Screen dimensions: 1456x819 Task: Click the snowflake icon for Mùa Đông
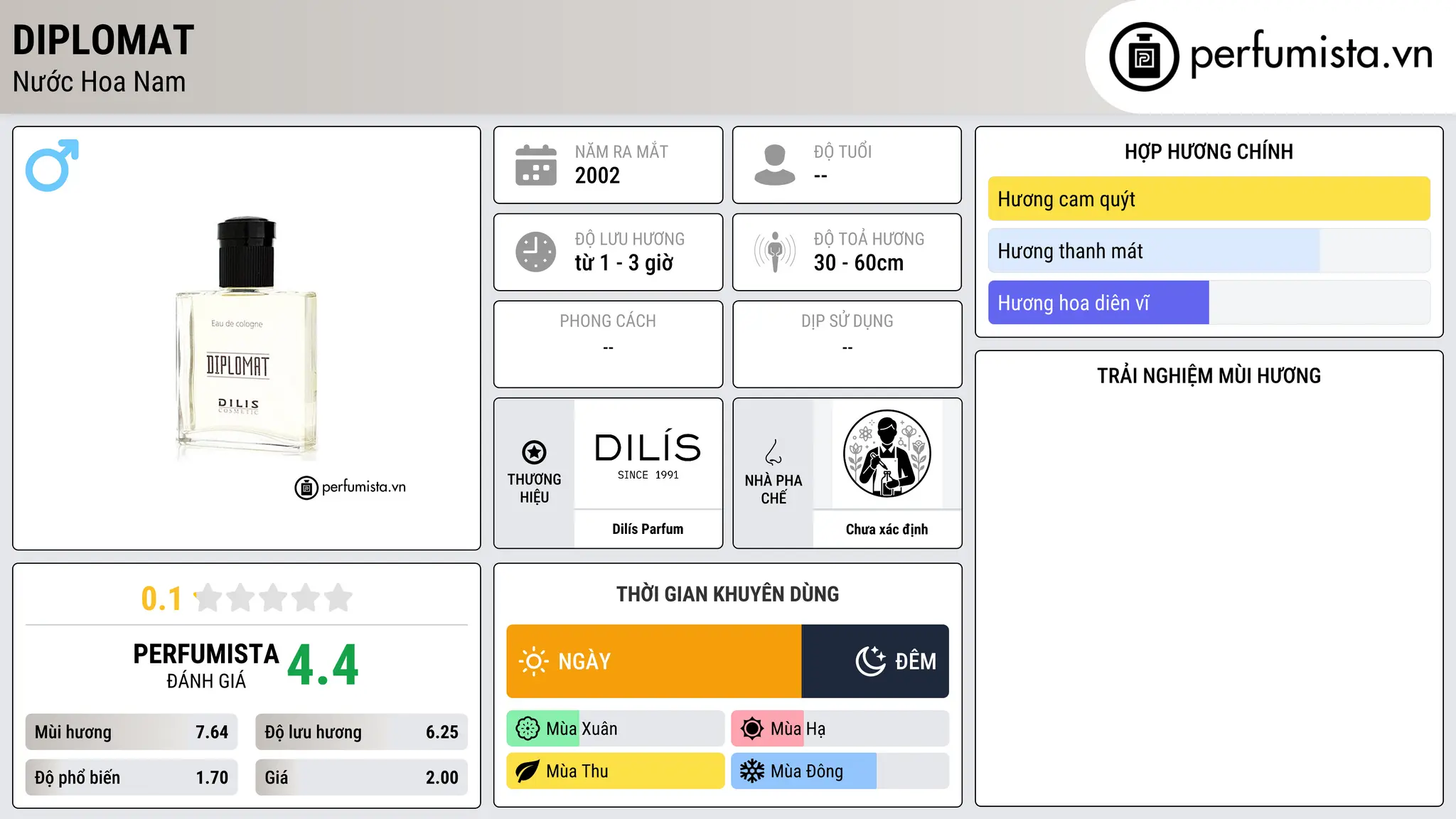click(x=752, y=771)
